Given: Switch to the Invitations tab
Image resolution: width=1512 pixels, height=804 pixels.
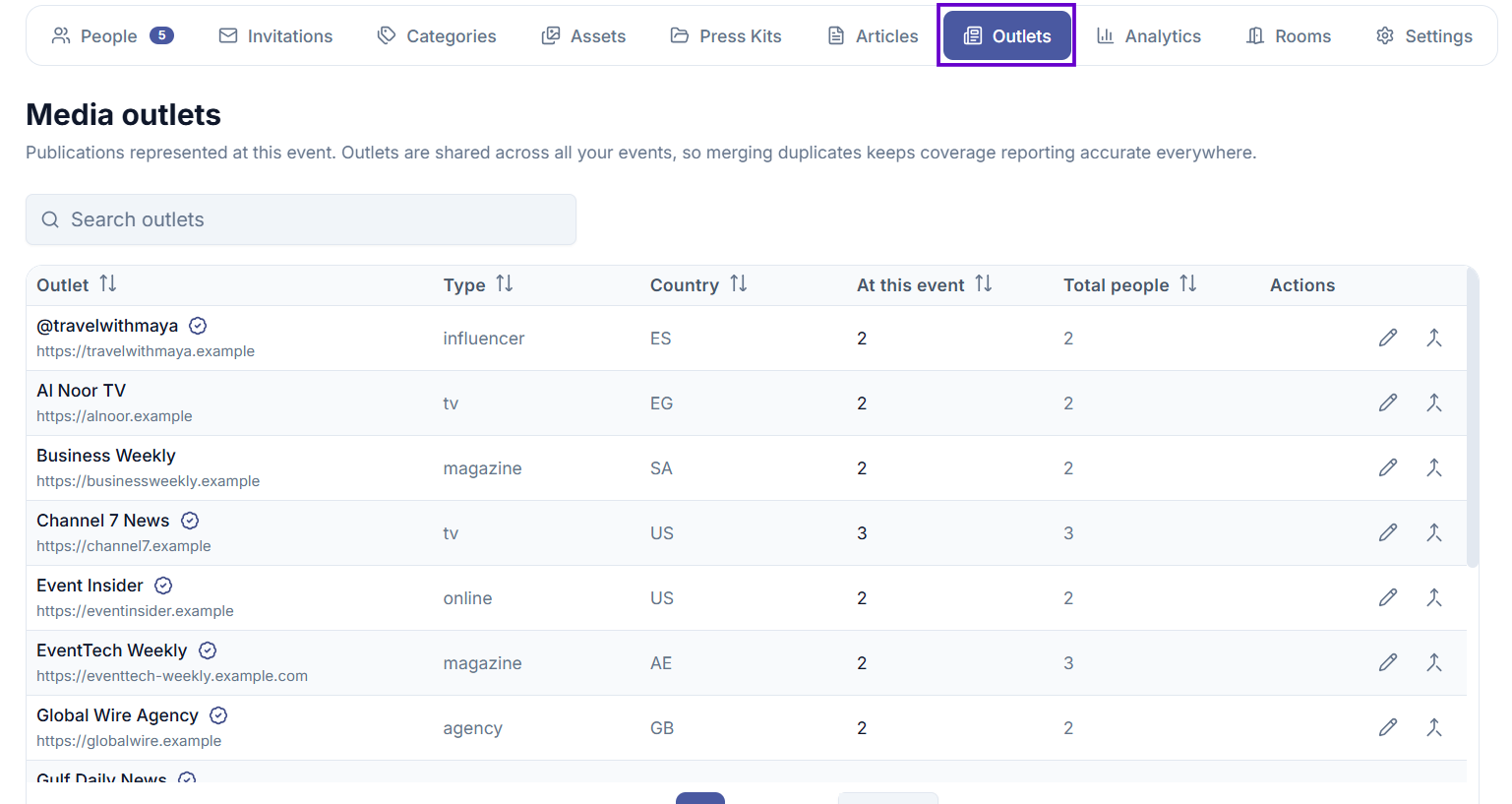Looking at the screenshot, I should coord(275,36).
